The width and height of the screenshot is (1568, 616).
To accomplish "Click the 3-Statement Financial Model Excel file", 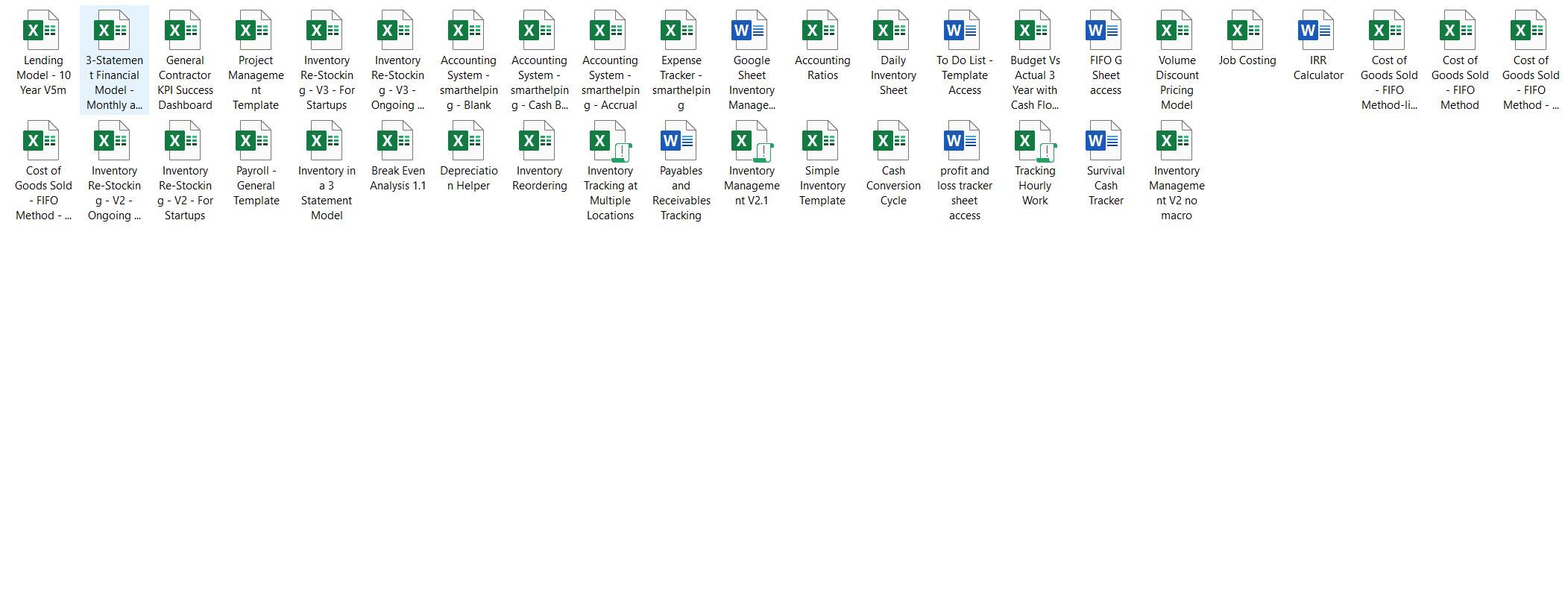I will (113, 31).
